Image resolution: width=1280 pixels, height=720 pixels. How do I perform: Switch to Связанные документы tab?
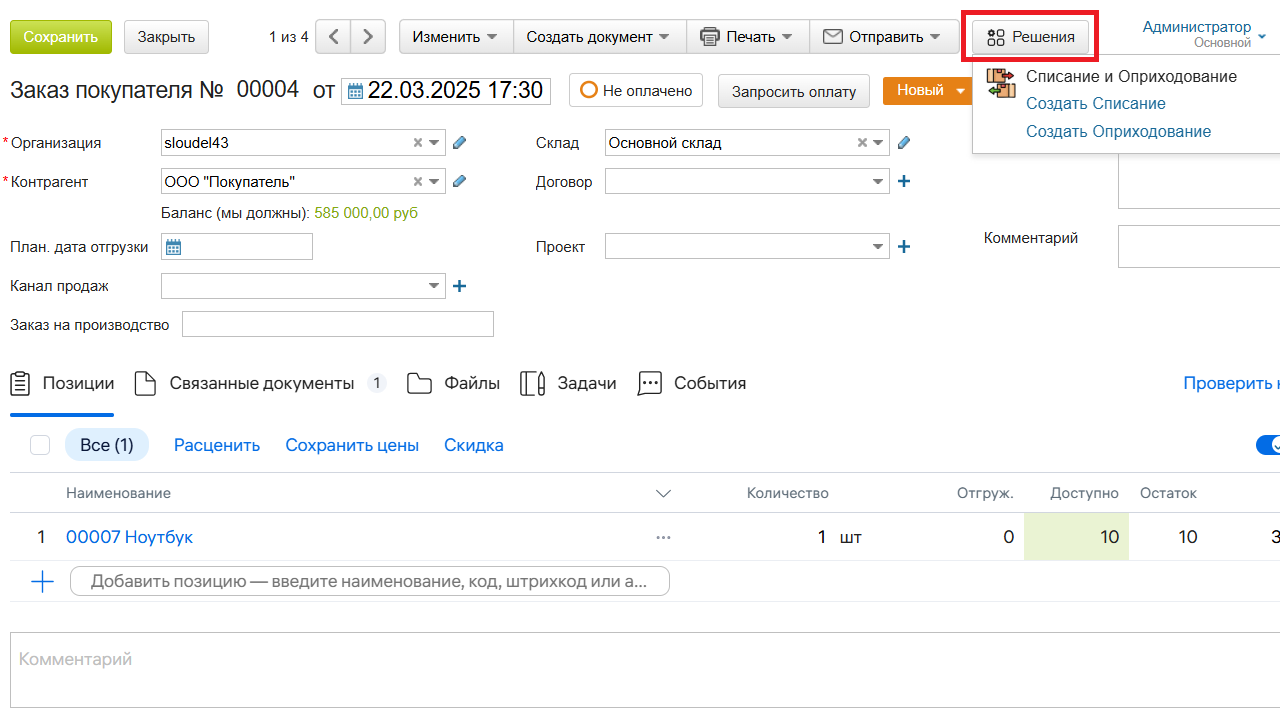[x=261, y=384]
